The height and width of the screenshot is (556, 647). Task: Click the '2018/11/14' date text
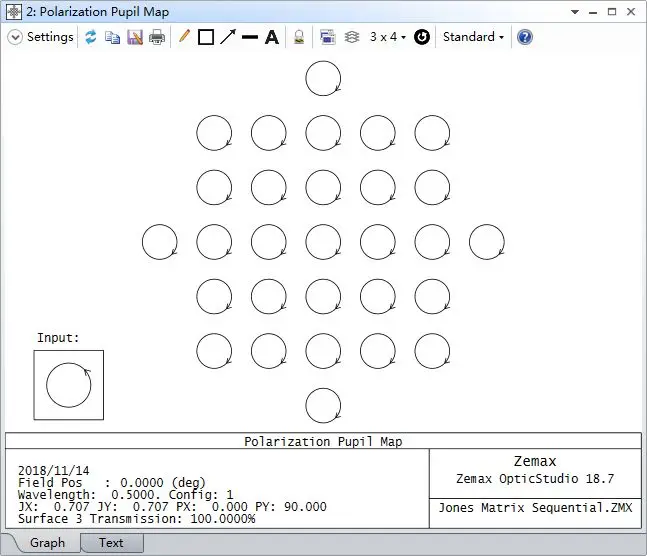coord(54,471)
